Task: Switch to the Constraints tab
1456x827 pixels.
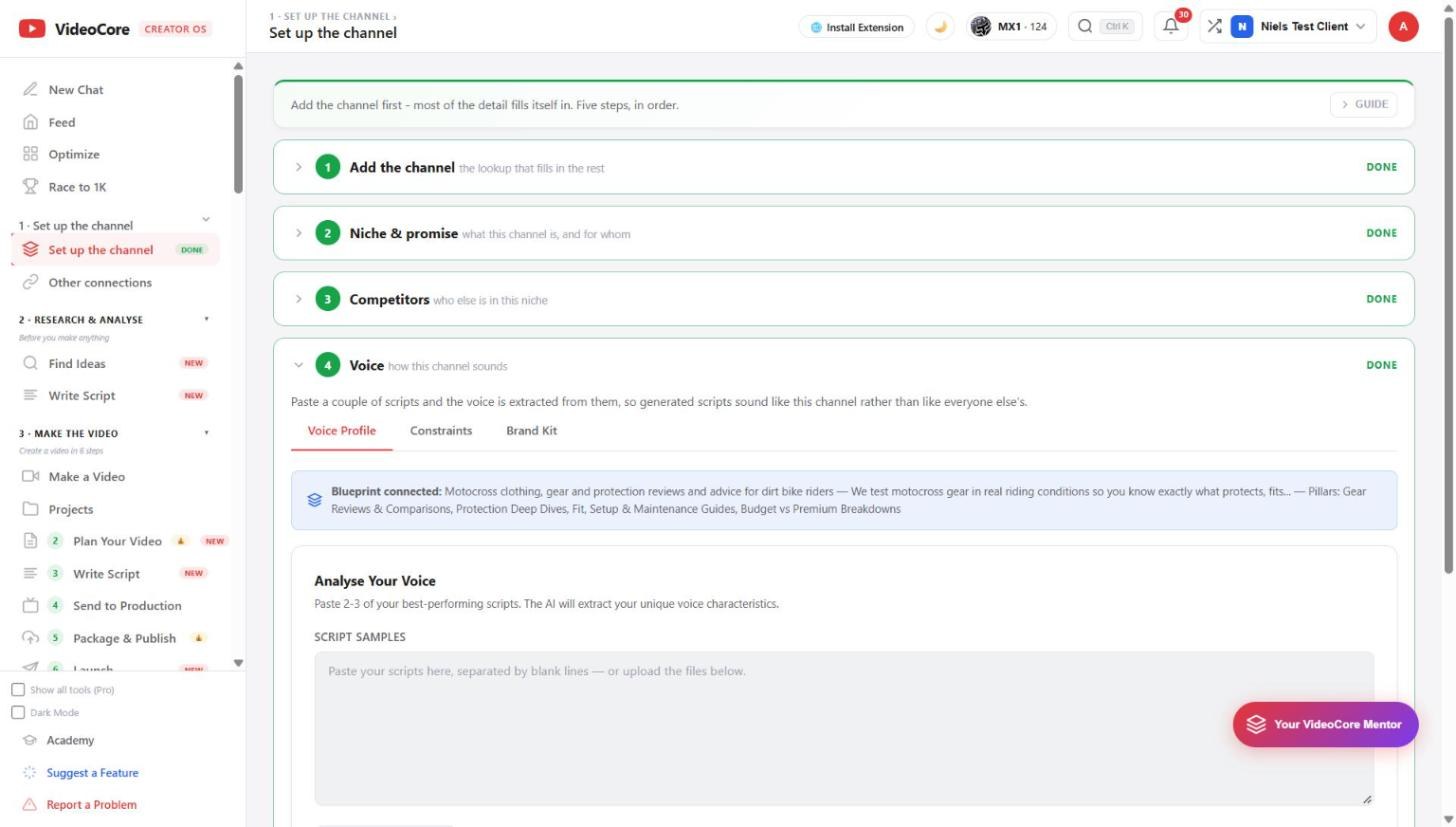Action: tap(441, 431)
